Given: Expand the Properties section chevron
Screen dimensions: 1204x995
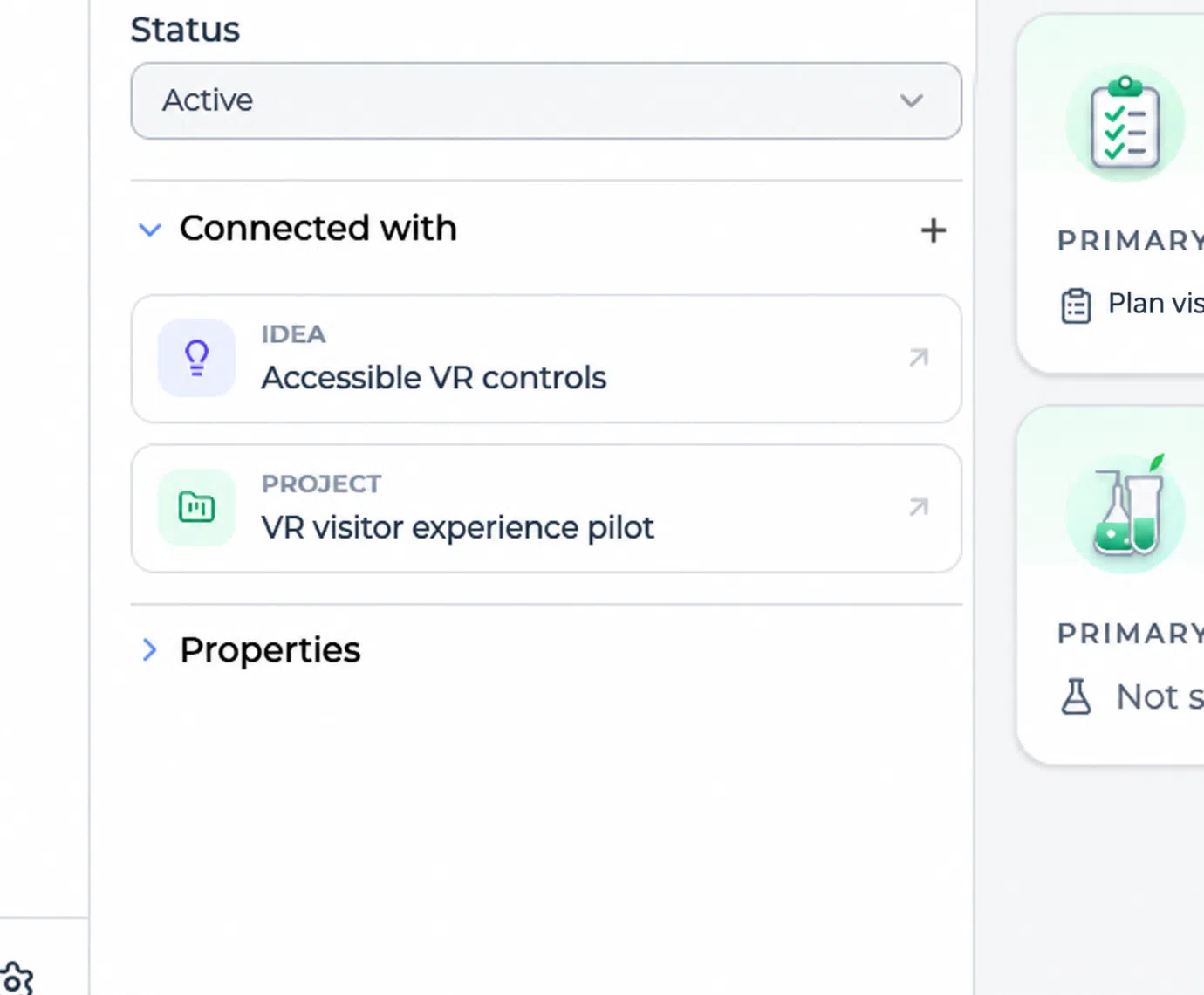Looking at the screenshot, I should click(x=149, y=649).
